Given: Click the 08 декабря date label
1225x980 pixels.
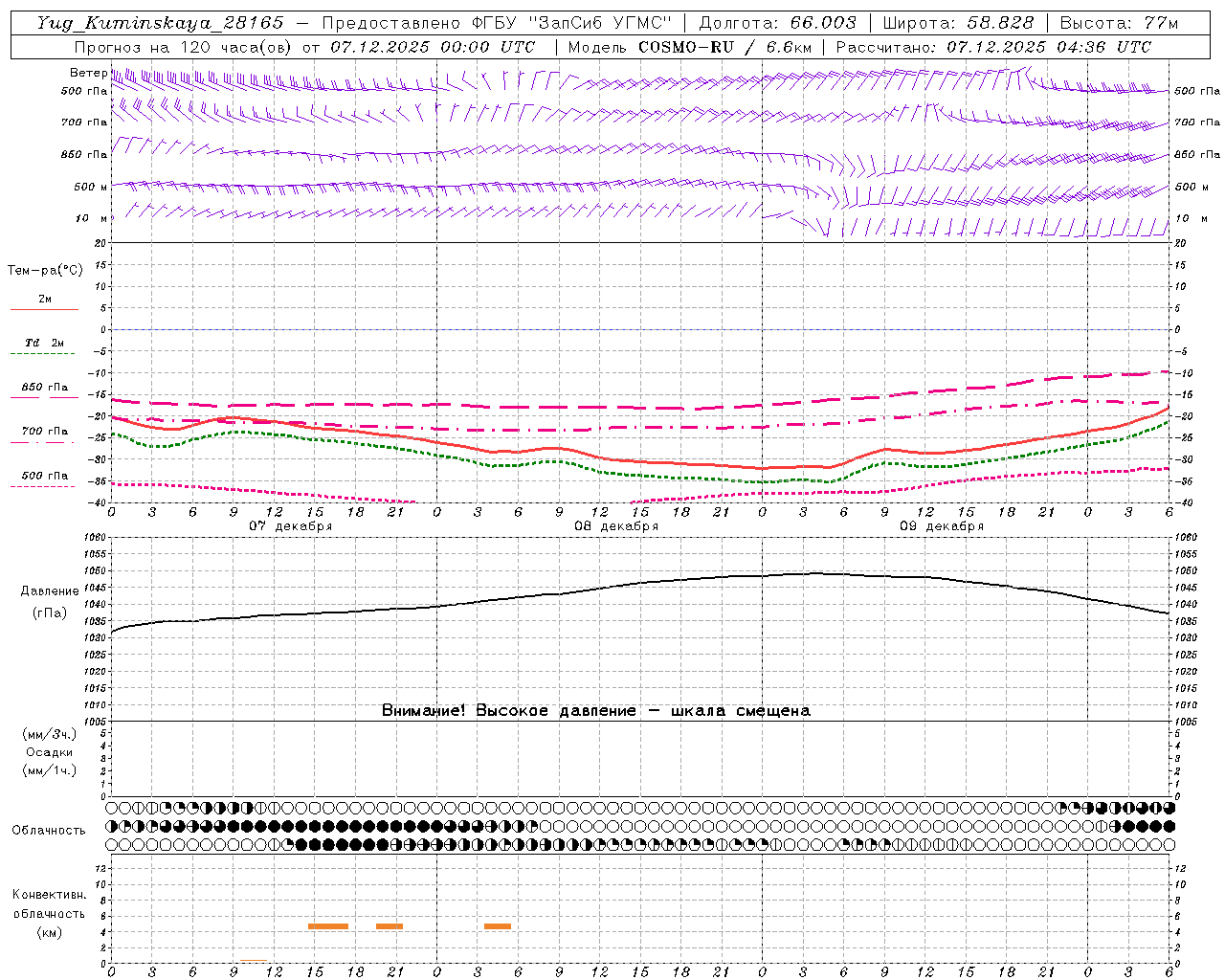Looking at the screenshot, I should point(616,526).
